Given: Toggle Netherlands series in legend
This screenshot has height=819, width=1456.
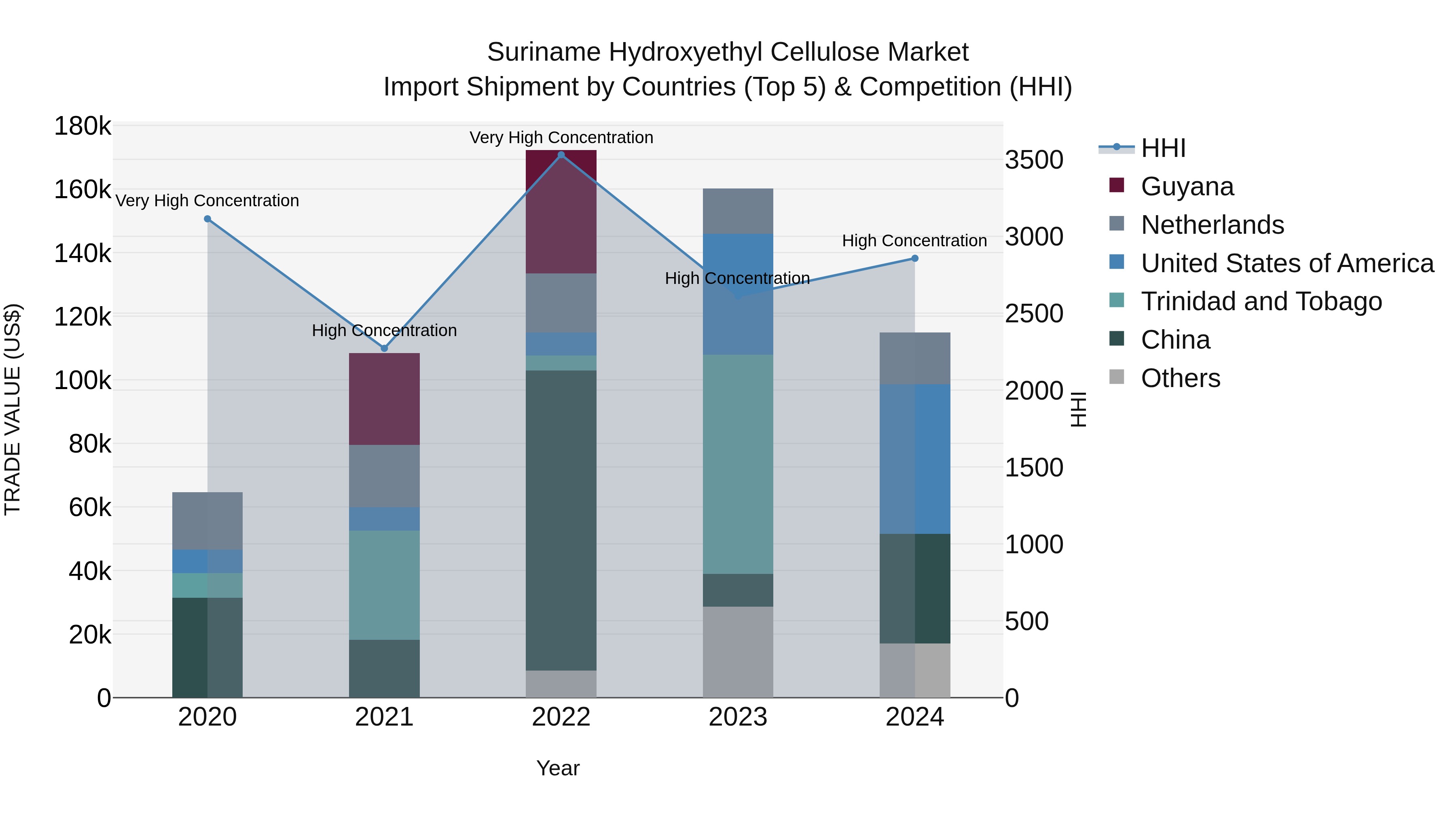Looking at the screenshot, I should point(1197,225).
